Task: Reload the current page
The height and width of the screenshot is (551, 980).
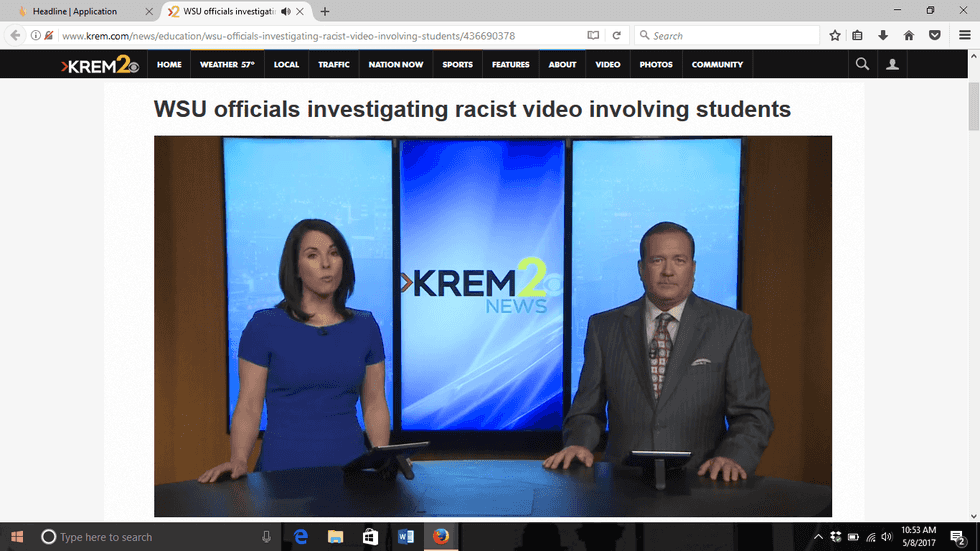Action: [616, 36]
